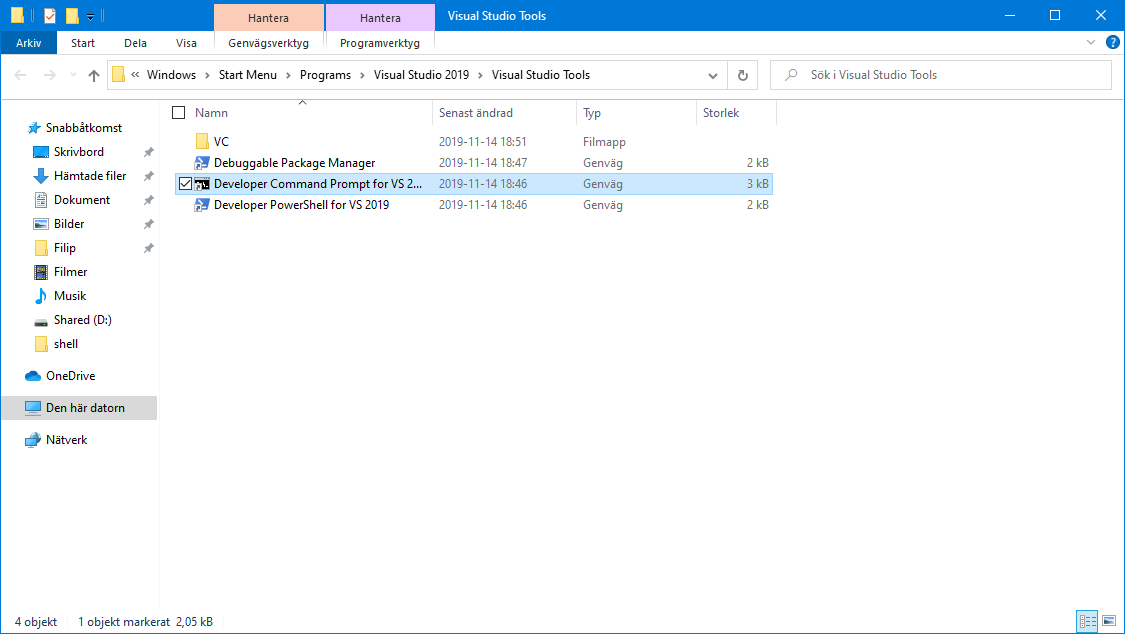Image resolution: width=1125 pixels, height=634 pixels.
Task: Click the search box Sök i Visual Studio Tools
Action: coord(940,75)
